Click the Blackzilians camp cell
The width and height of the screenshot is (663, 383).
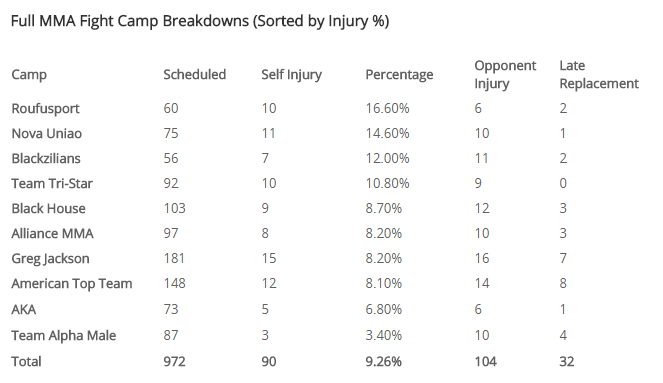click(x=46, y=159)
